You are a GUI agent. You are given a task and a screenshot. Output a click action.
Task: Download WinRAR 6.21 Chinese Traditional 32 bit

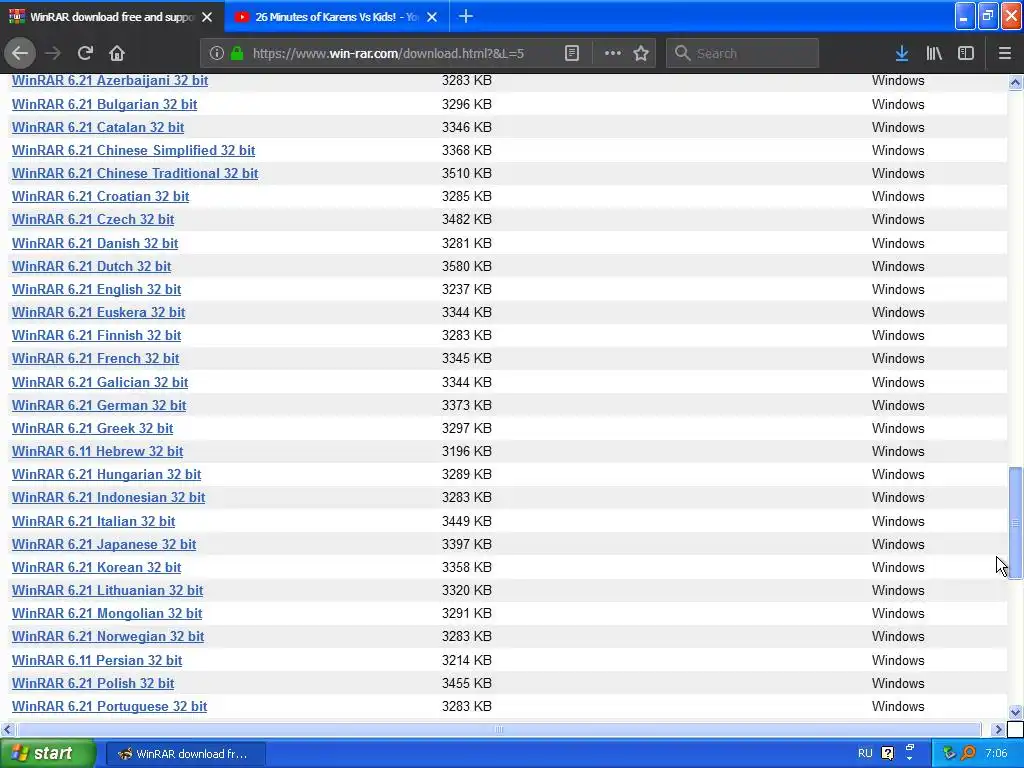(x=135, y=173)
